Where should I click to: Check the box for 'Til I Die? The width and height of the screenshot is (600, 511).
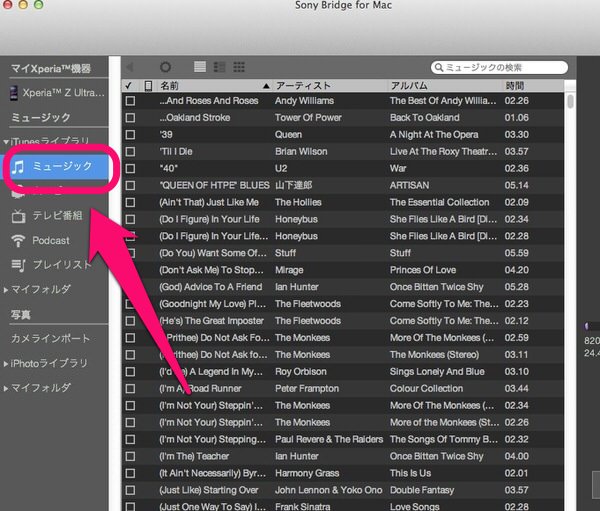130,152
